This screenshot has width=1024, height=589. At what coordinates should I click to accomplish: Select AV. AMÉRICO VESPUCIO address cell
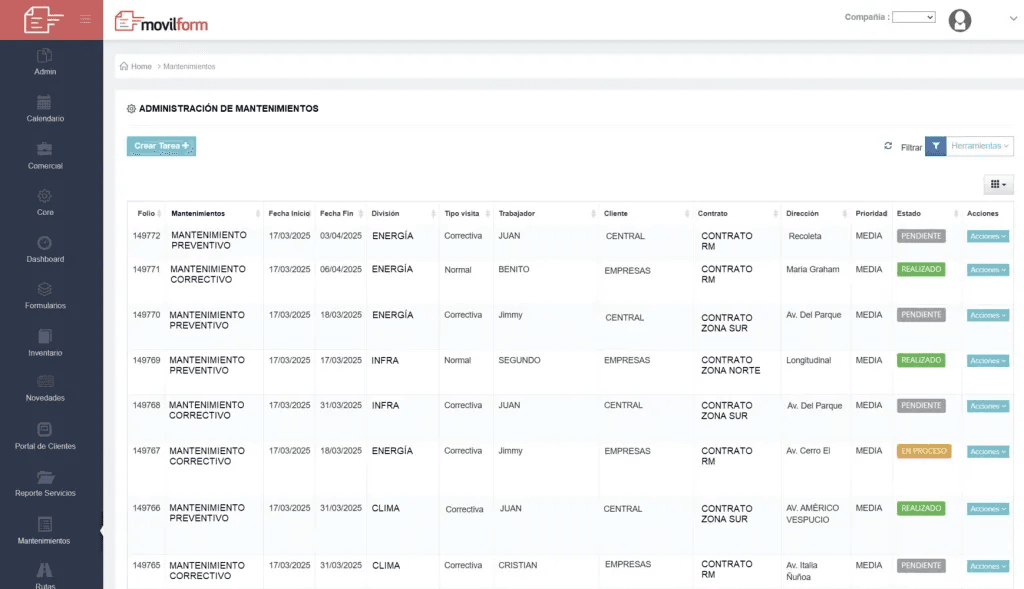(x=812, y=514)
